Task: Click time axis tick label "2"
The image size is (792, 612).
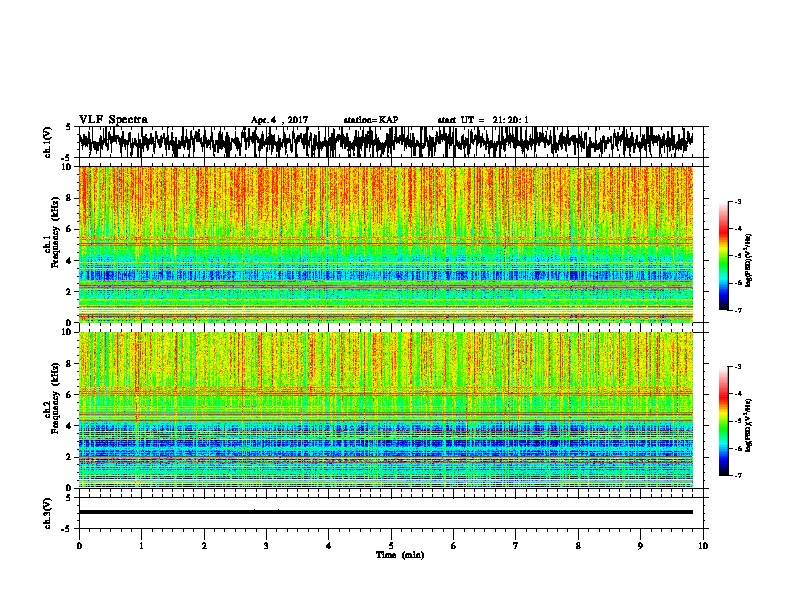Action: [x=204, y=546]
